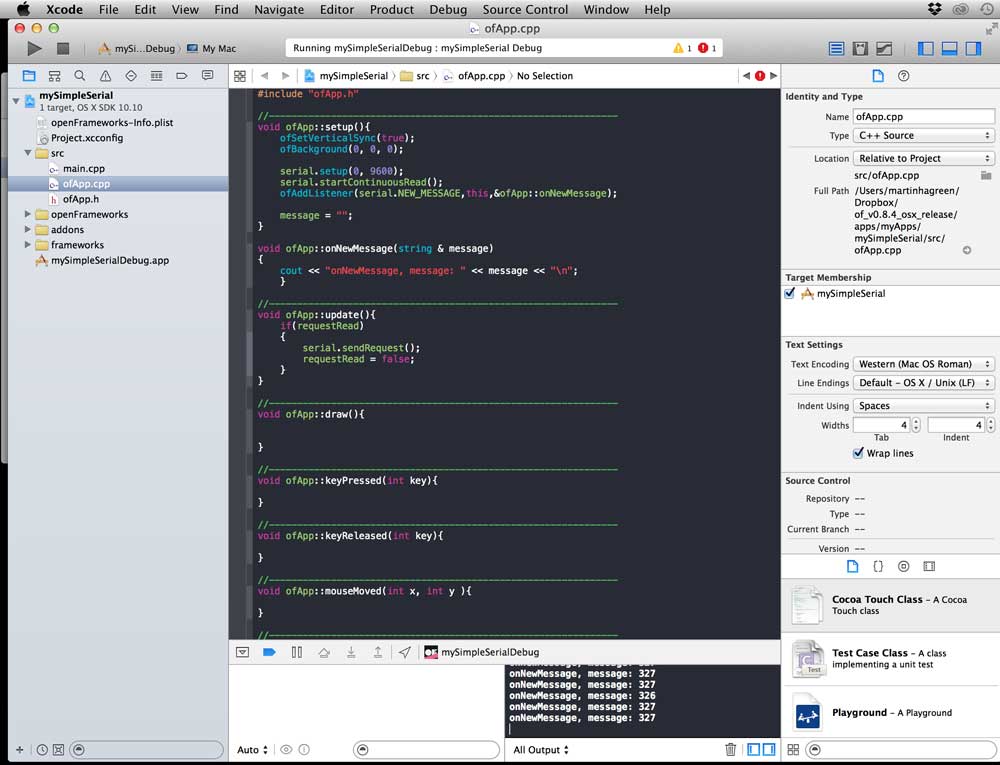The width and height of the screenshot is (1000, 765).
Task: Go back in editor history
Action: point(264,76)
